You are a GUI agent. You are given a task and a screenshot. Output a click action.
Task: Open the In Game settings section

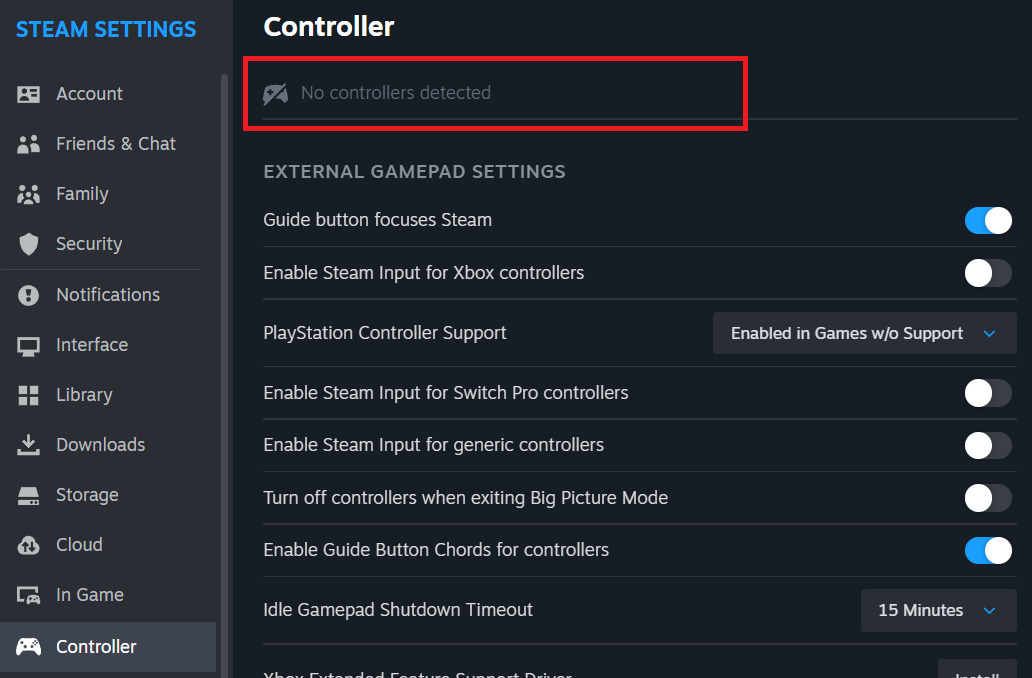point(89,594)
